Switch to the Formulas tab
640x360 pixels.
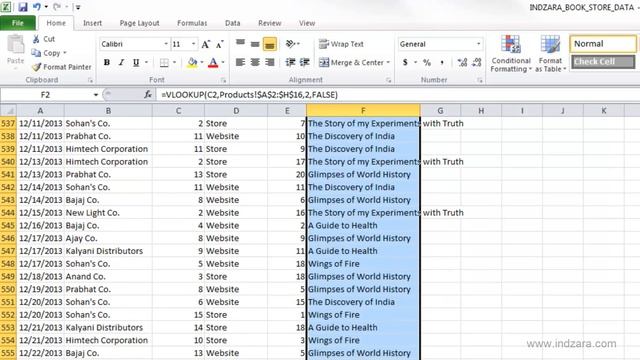192,23
